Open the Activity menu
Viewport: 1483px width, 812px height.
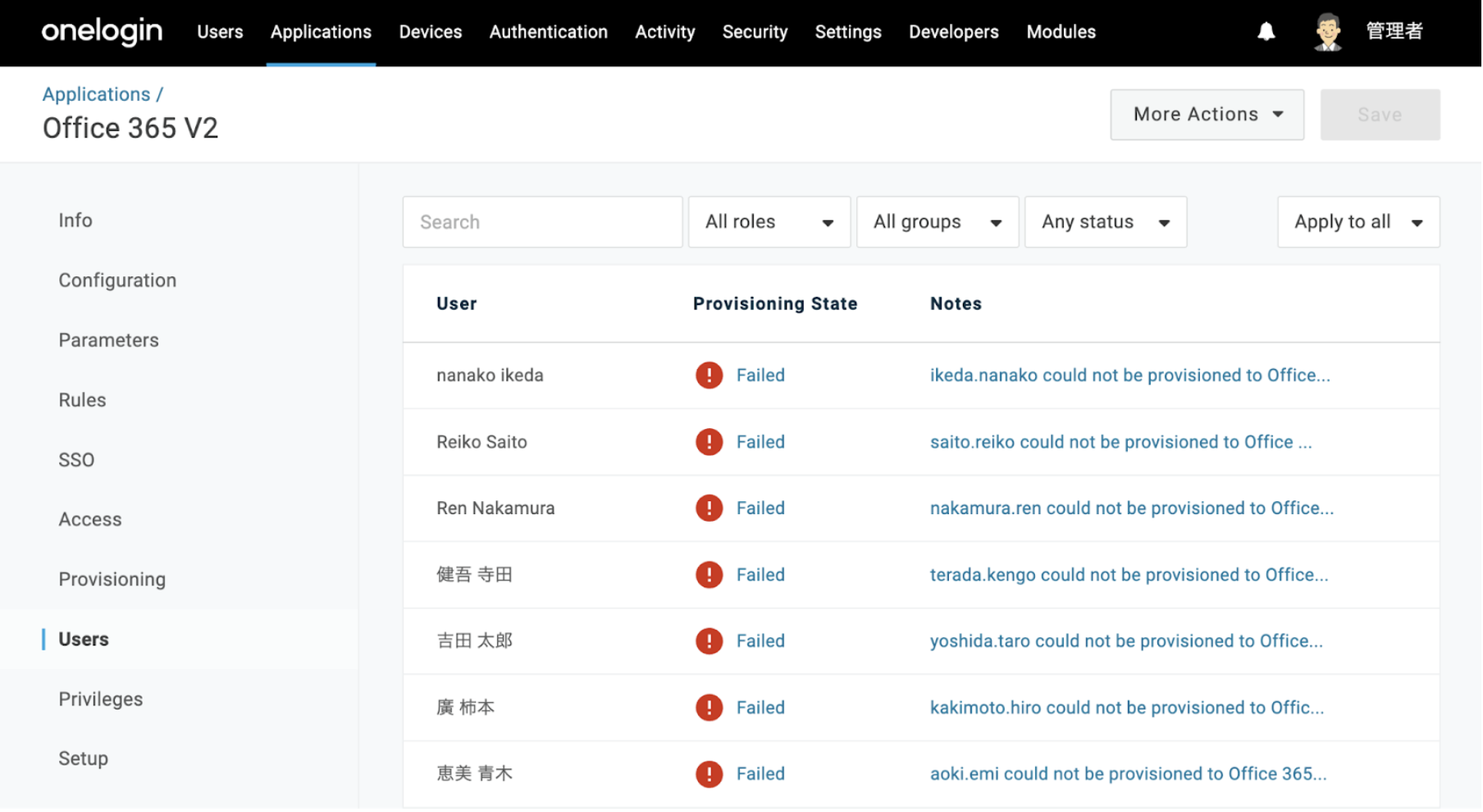click(x=665, y=32)
